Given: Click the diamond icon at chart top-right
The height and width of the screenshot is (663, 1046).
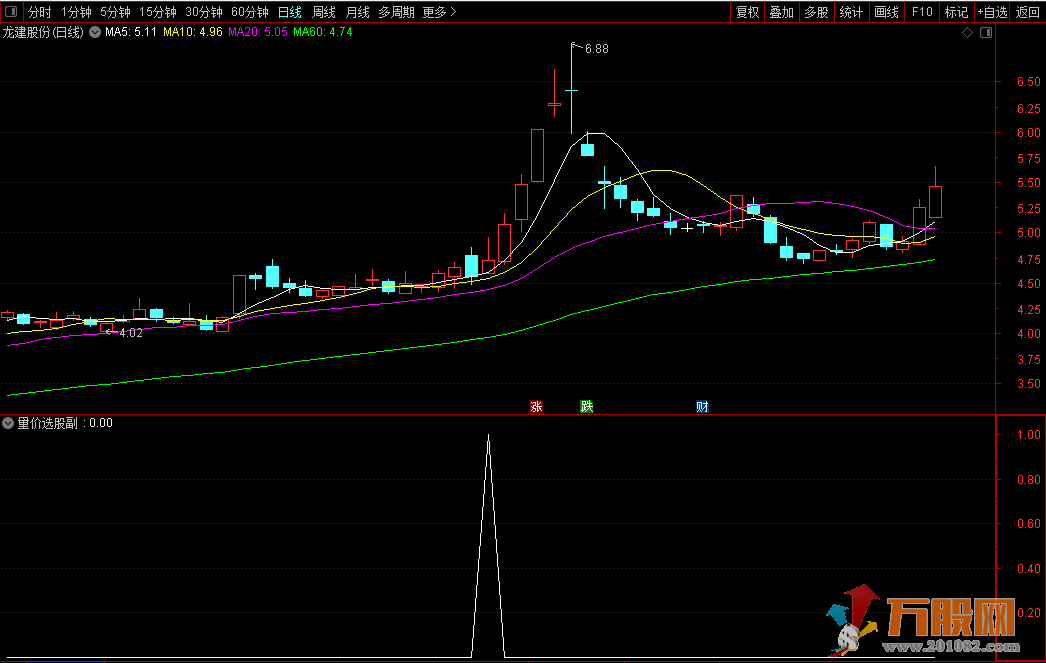Looking at the screenshot, I should [967, 32].
